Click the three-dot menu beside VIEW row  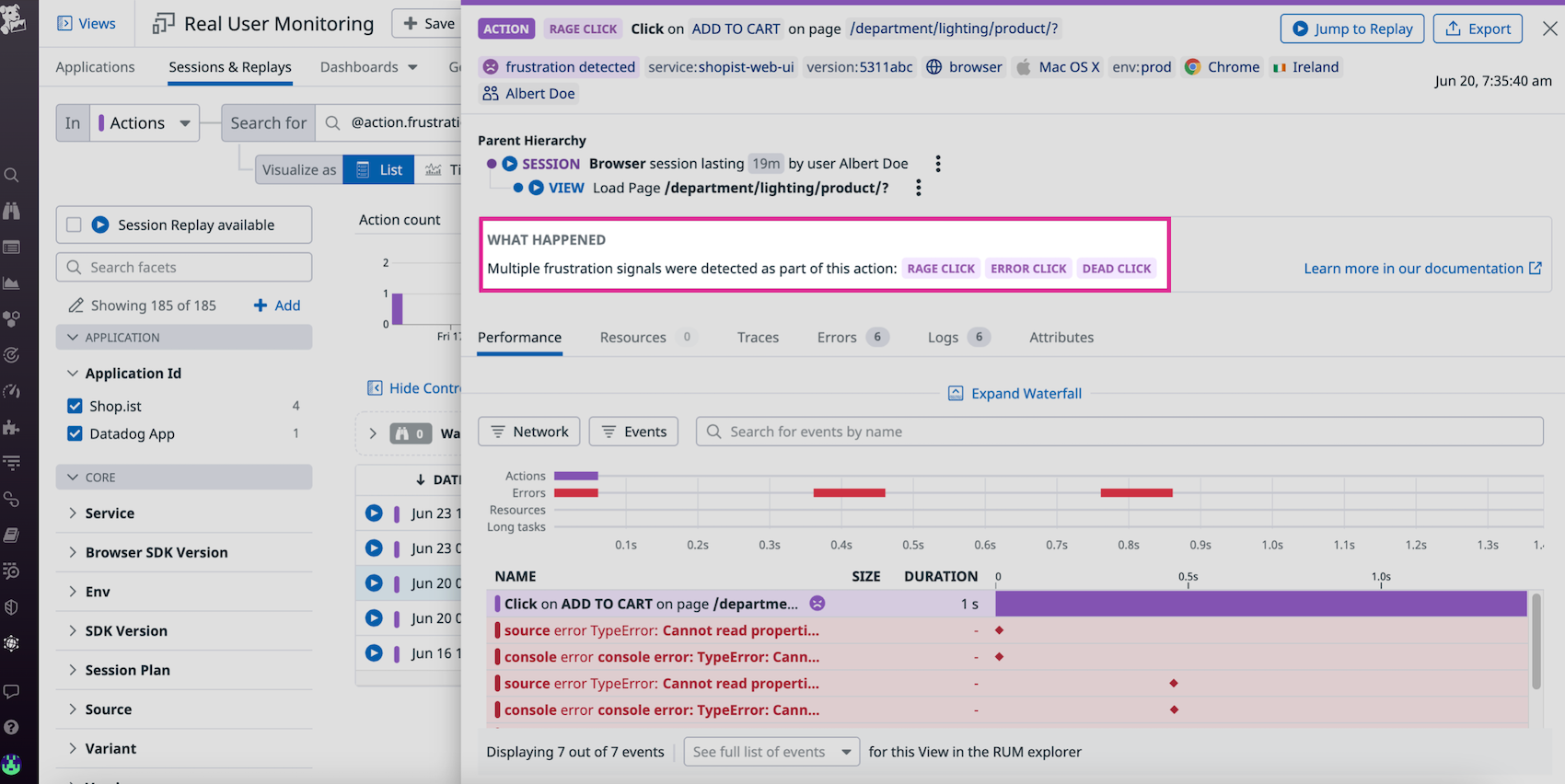pyautogui.click(x=918, y=188)
